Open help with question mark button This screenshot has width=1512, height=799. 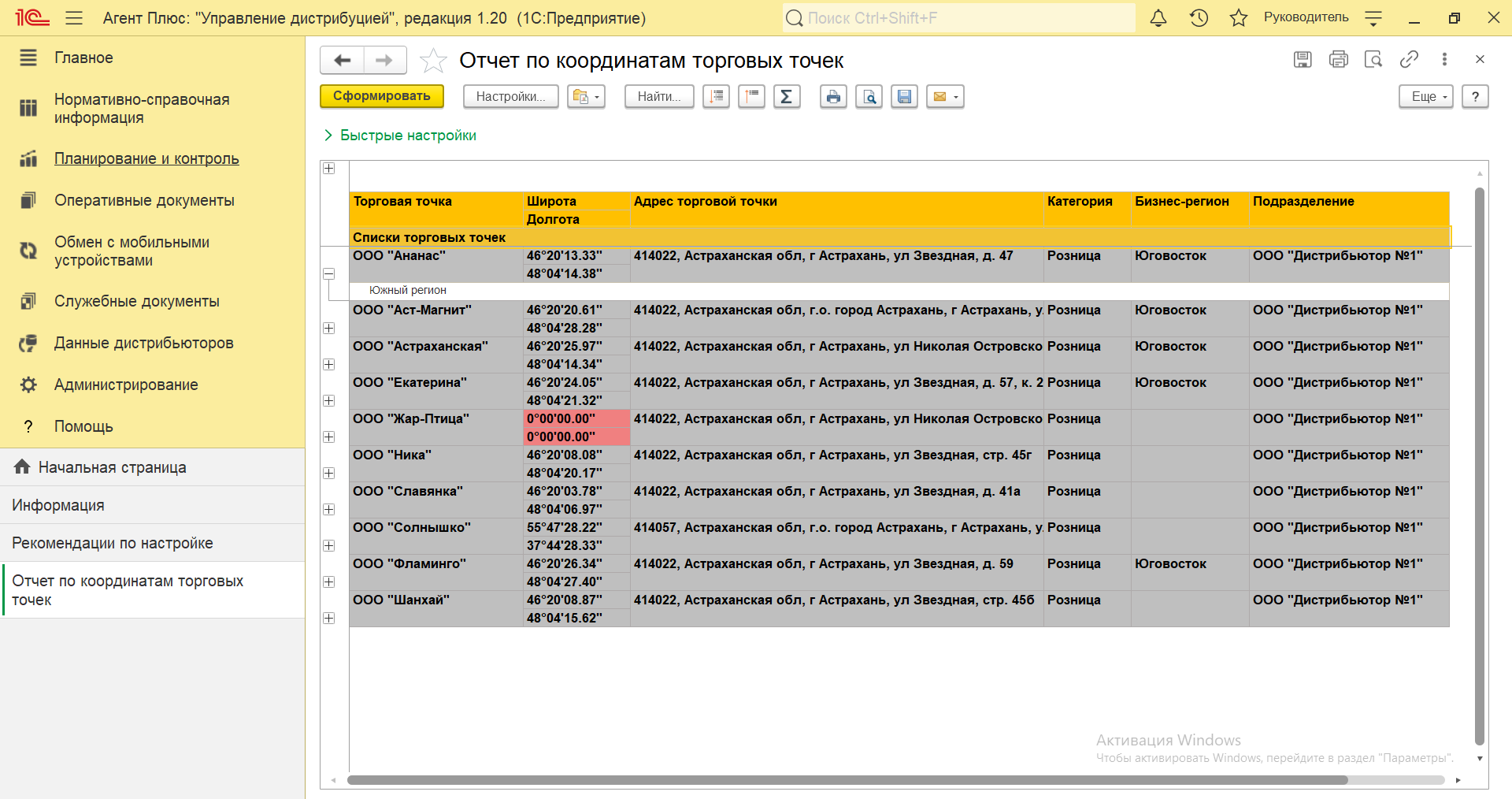pyautogui.click(x=1475, y=96)
